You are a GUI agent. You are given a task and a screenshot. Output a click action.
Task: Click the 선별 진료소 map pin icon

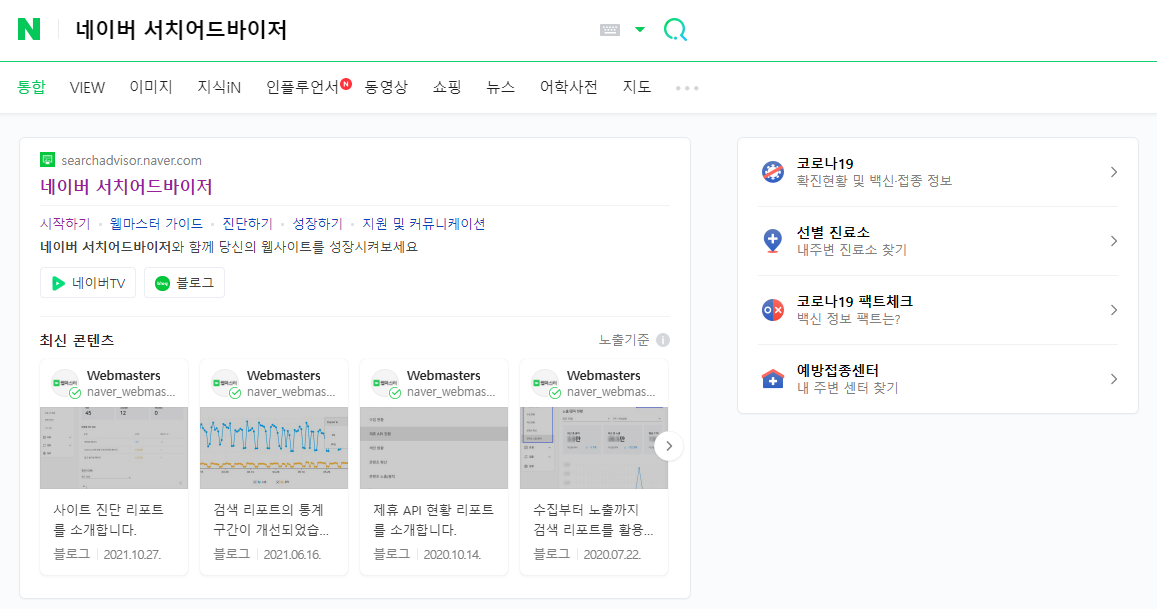[x=773, y=241]
